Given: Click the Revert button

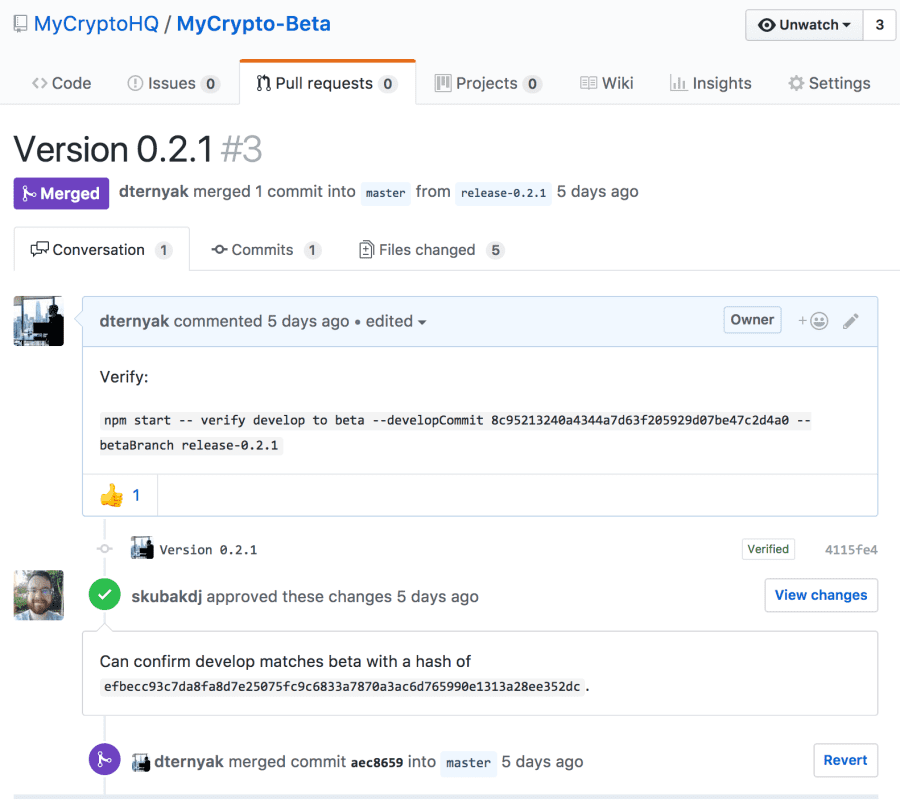Looking at the screenshot, I should [x=845, y=760].
